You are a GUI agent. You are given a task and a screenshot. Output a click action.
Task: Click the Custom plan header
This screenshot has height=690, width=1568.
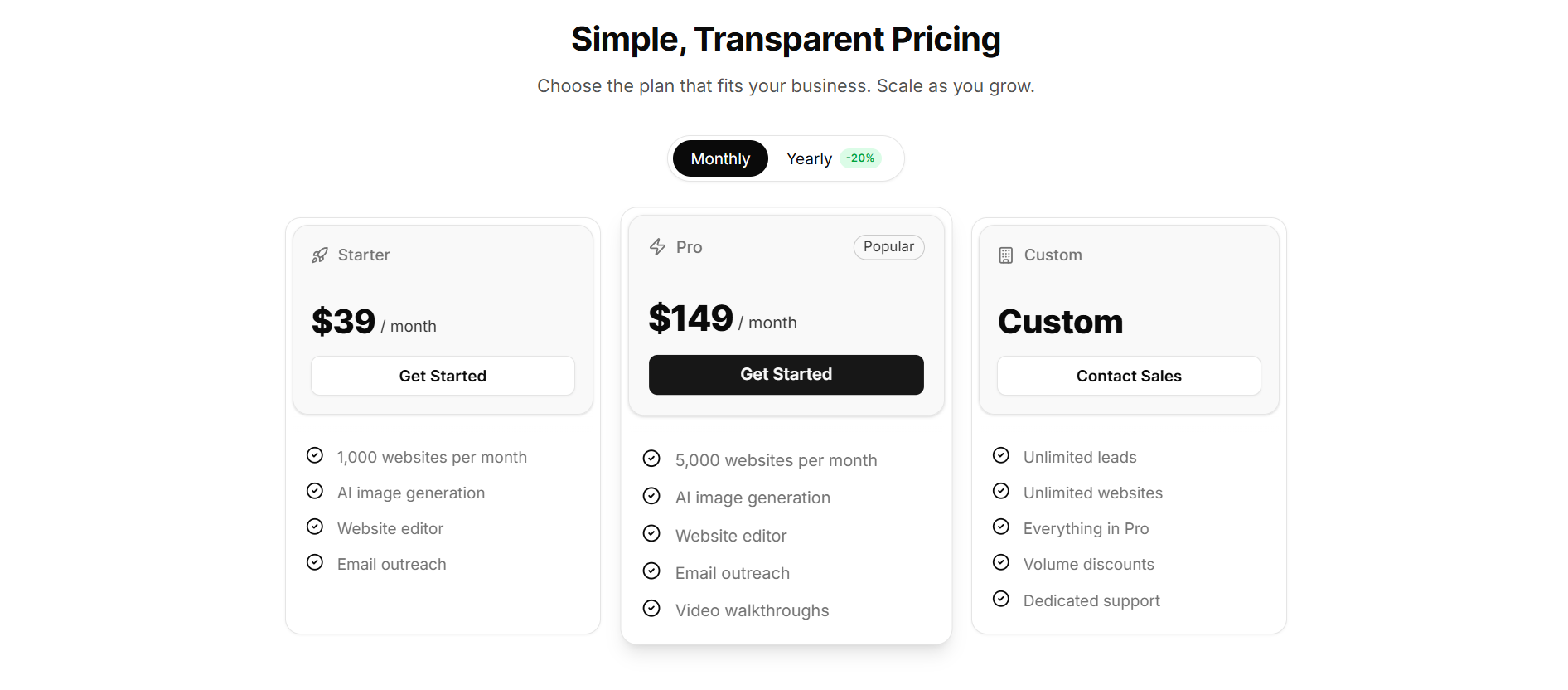point(1053,255)
